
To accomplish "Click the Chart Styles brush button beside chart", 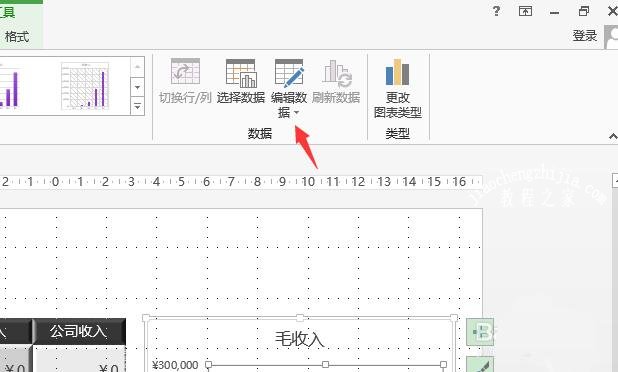I will [x=480, y=365].
